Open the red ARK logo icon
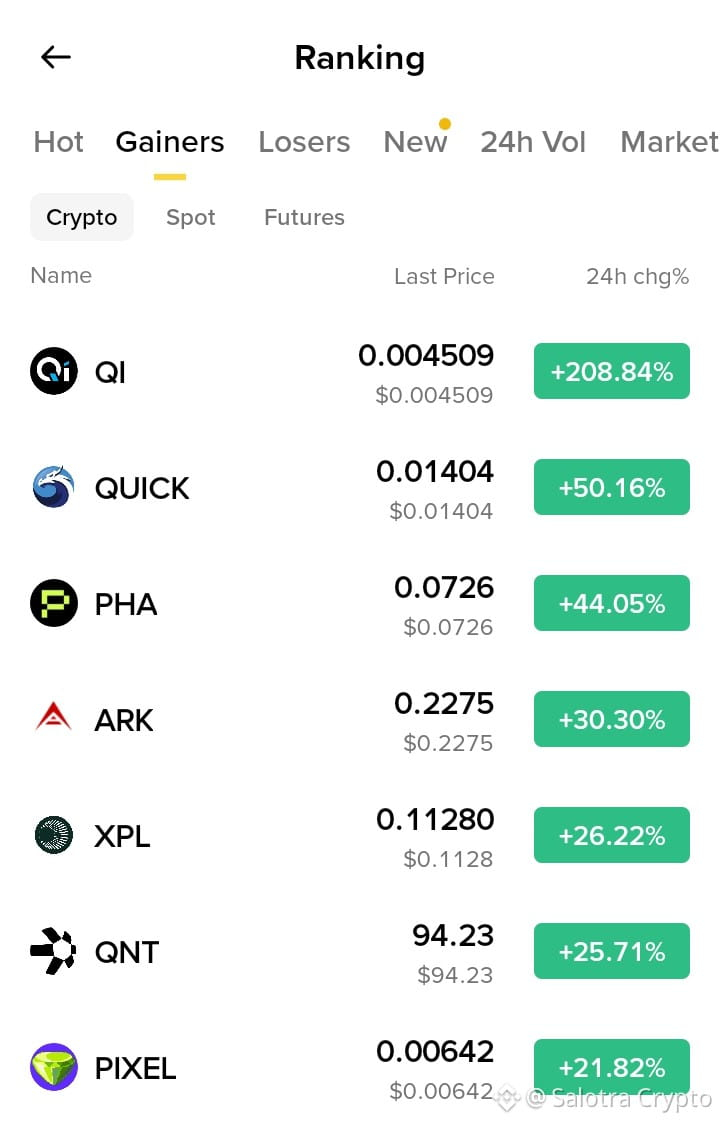Image resolution: width=720 pixels, height=1123 pixels. pos(54,717)
